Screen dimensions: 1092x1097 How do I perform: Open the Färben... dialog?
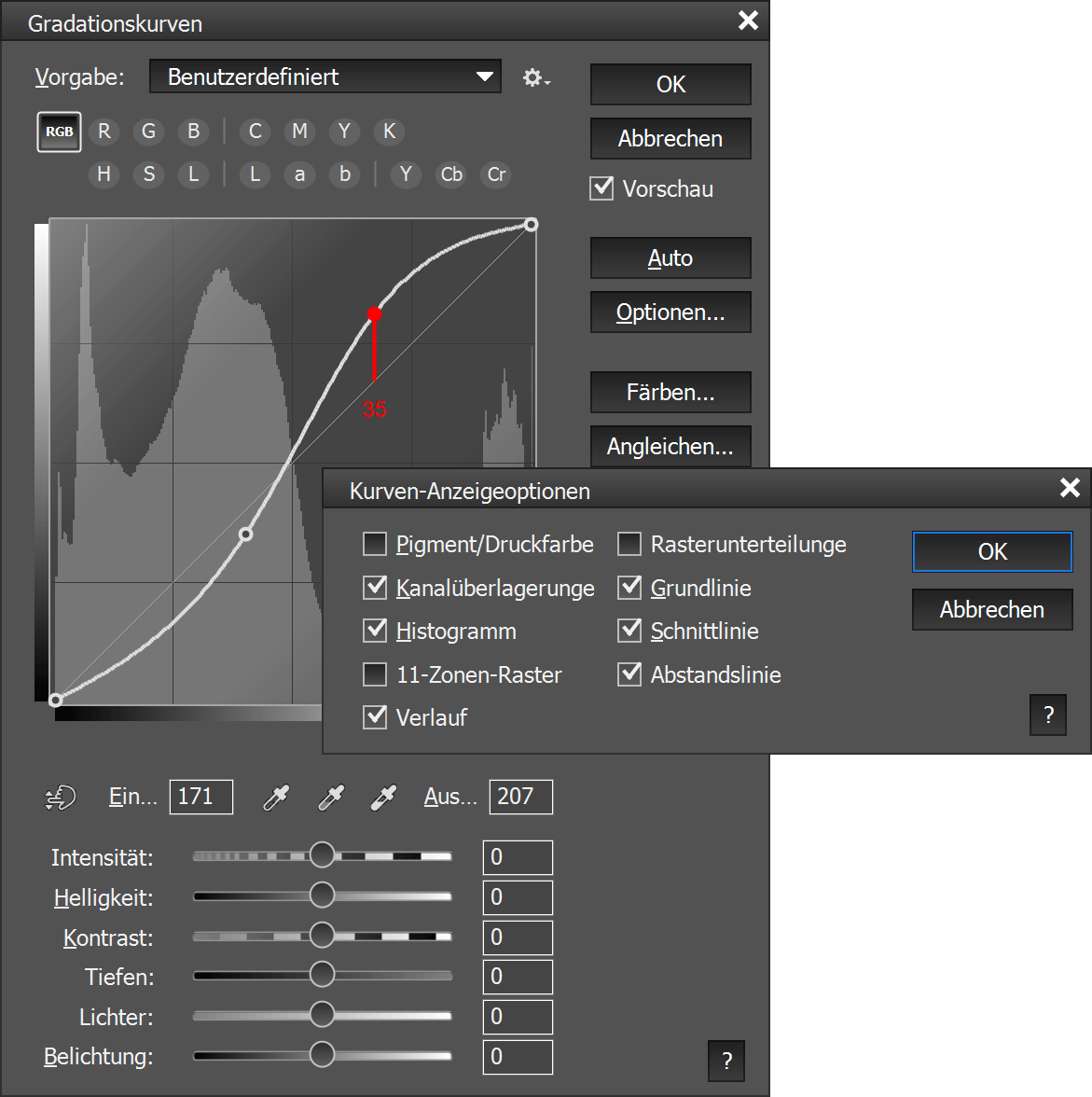[x=670, y=393]
